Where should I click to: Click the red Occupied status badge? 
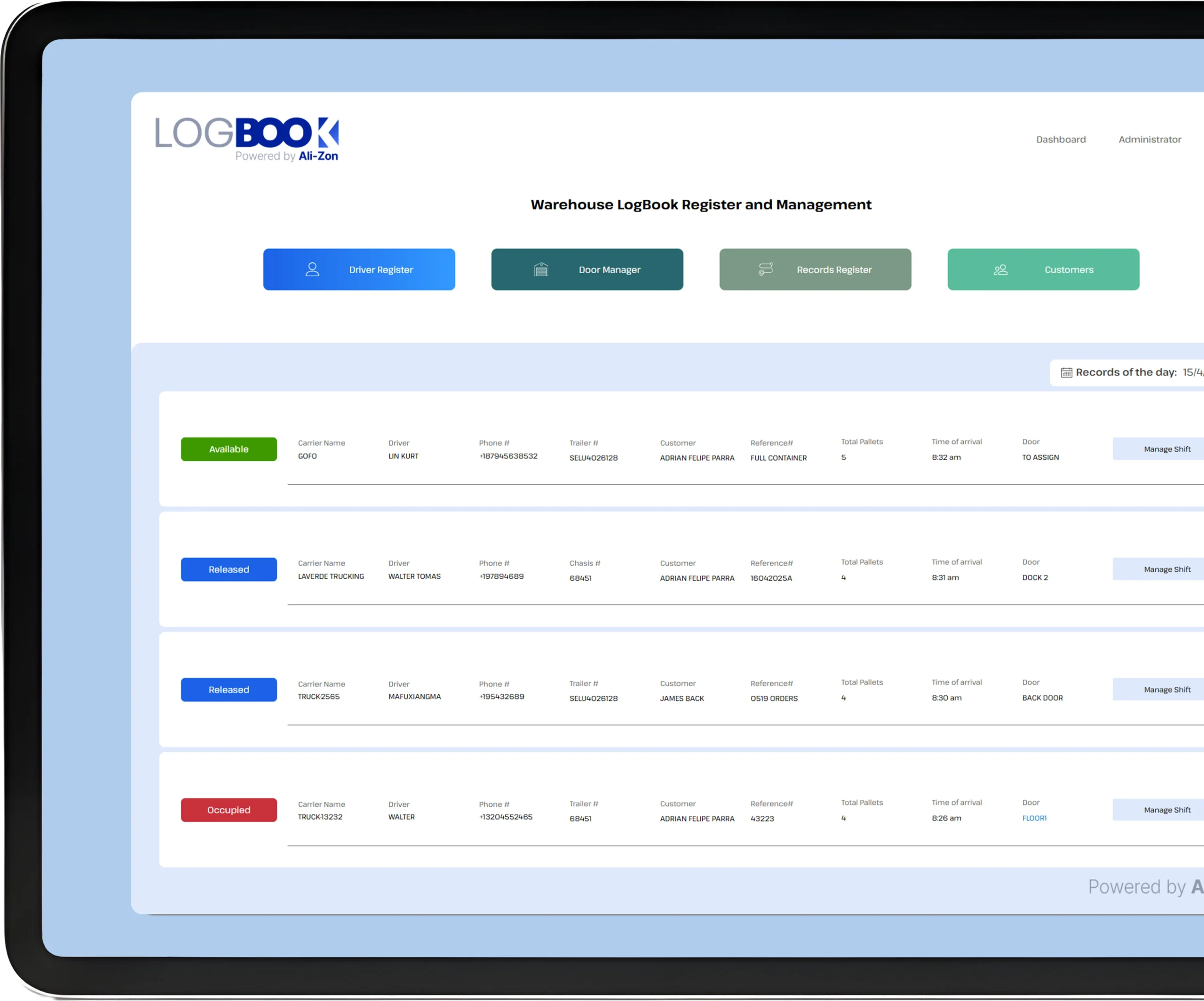click(x=229, y=810)
